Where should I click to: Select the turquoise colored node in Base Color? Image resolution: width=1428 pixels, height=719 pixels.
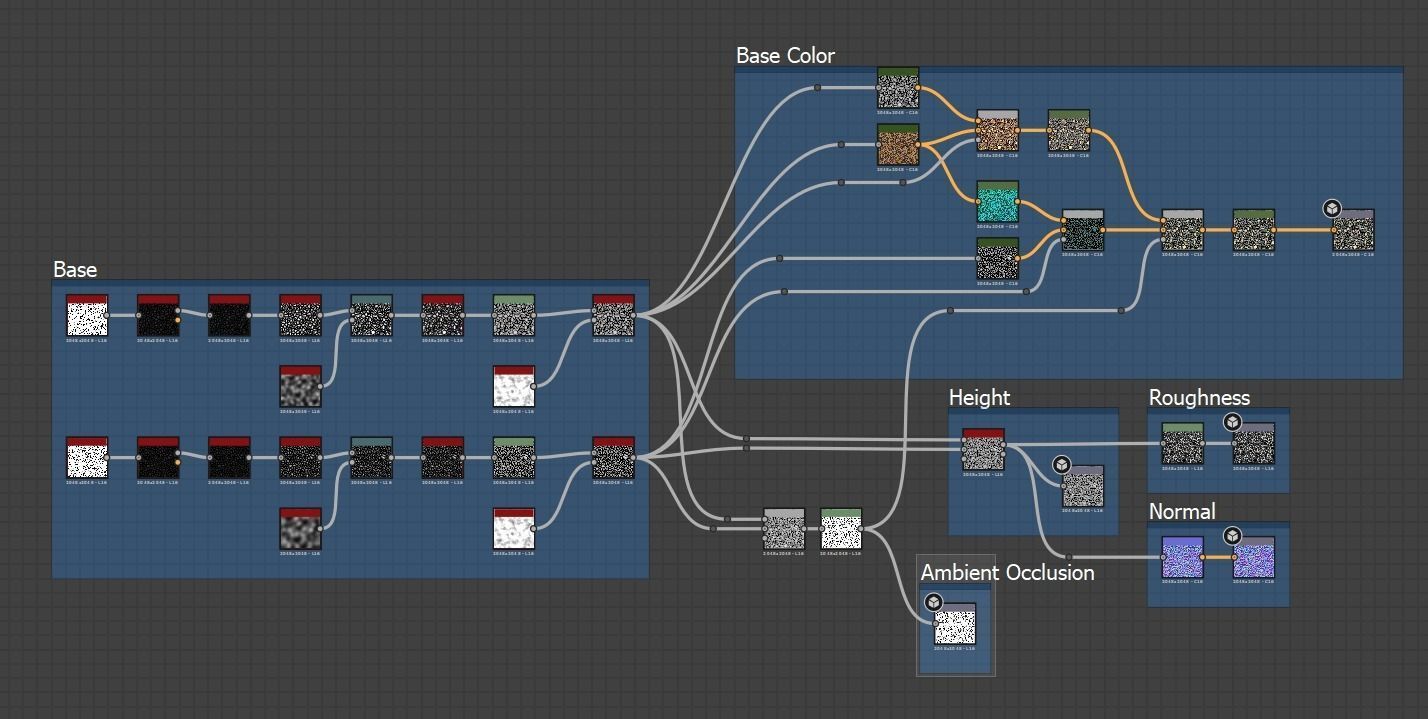(997, 201)
